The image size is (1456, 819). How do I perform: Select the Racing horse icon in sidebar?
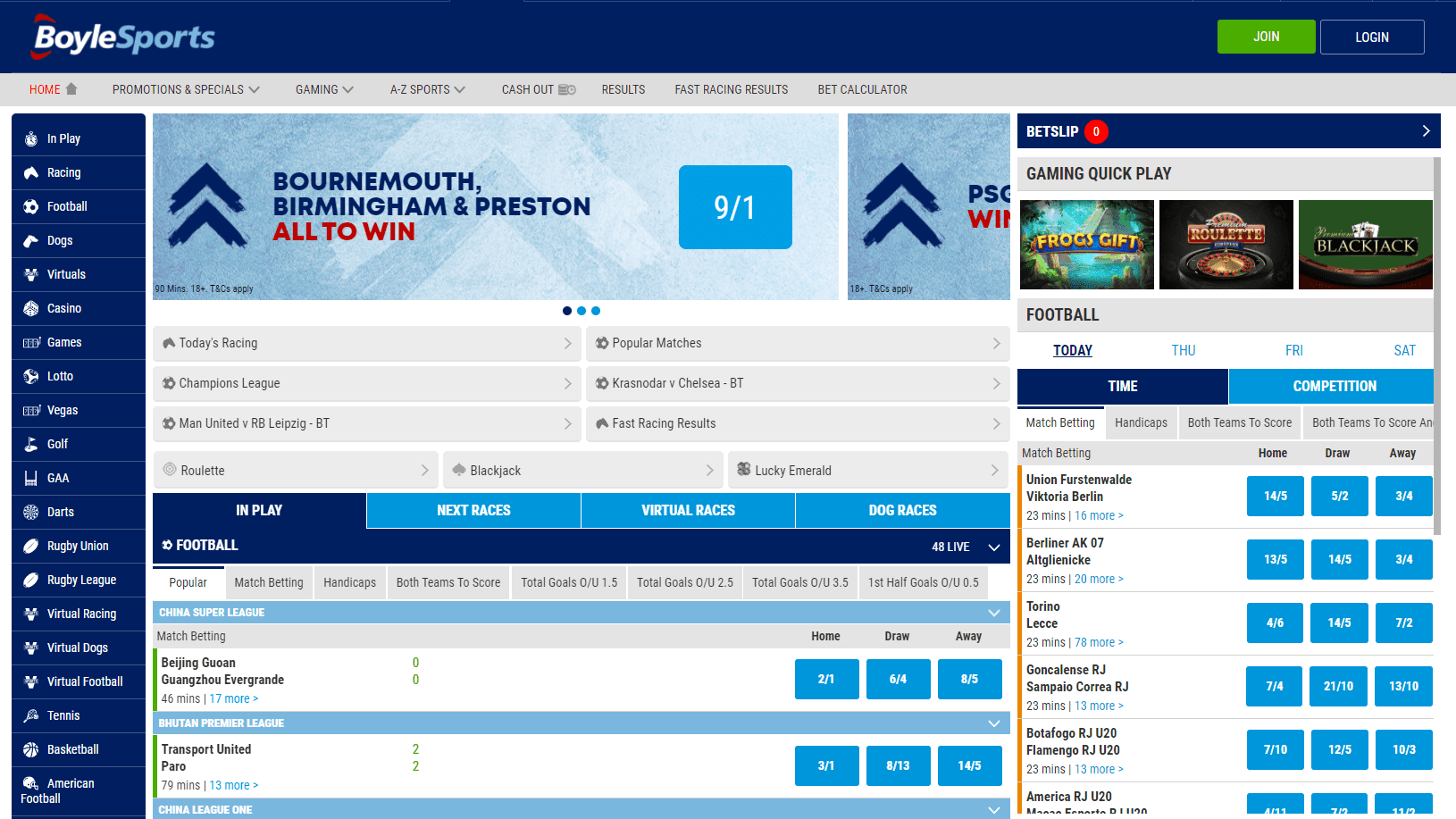pos(31,172)
